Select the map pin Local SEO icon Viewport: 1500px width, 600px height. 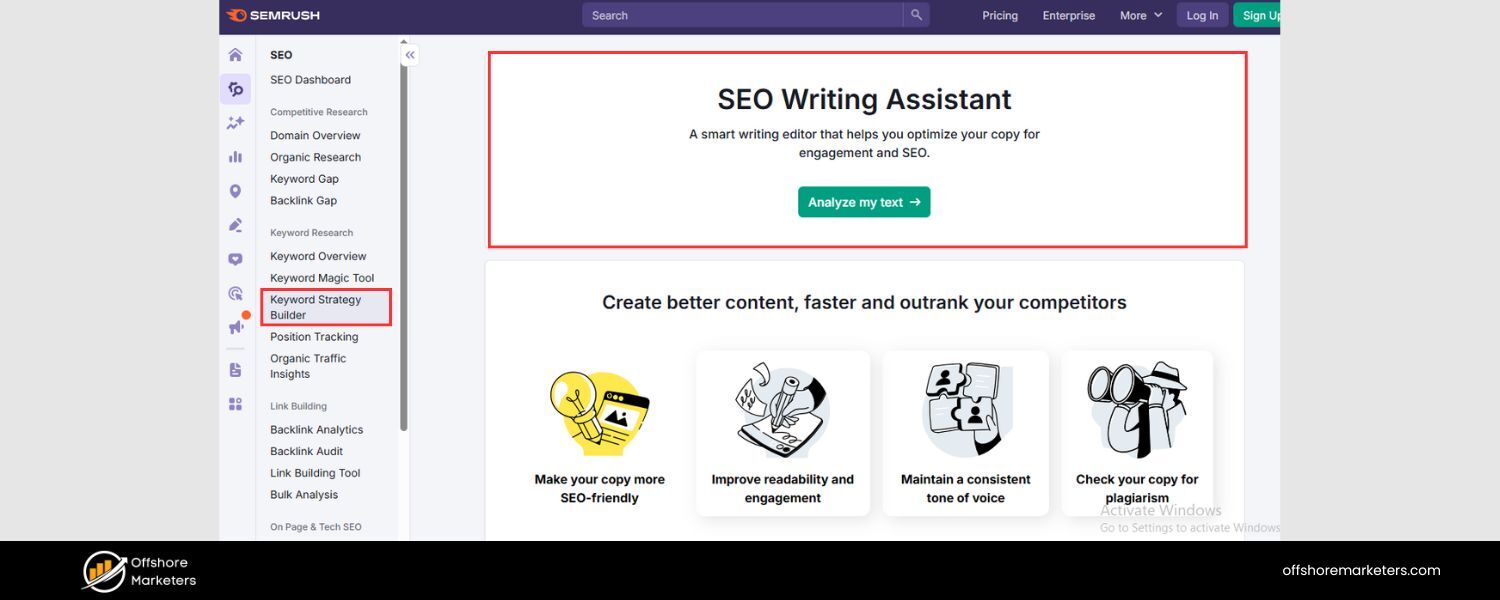tap(235, 190)
